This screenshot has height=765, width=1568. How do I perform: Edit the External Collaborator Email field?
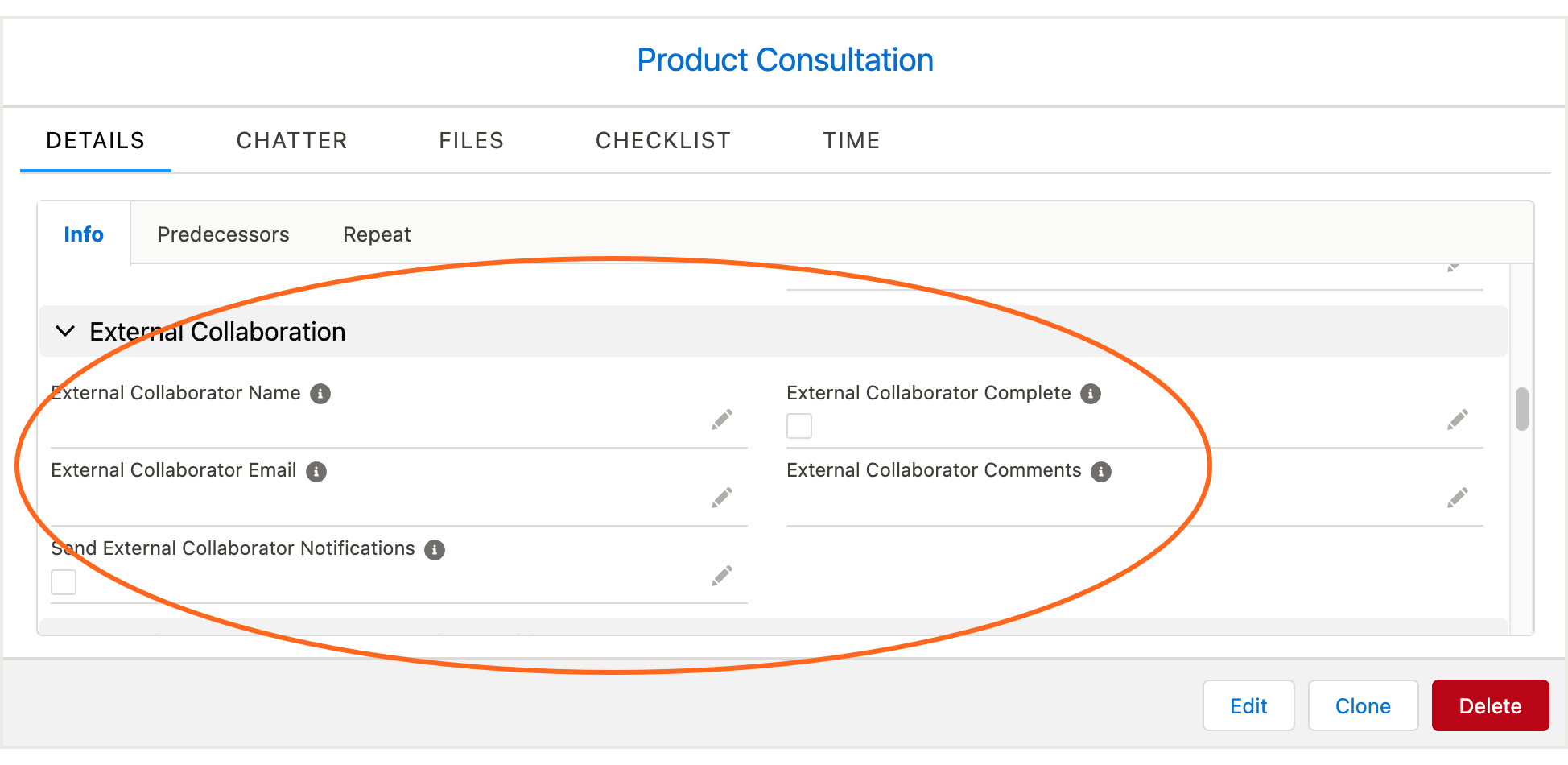(721, 497)
